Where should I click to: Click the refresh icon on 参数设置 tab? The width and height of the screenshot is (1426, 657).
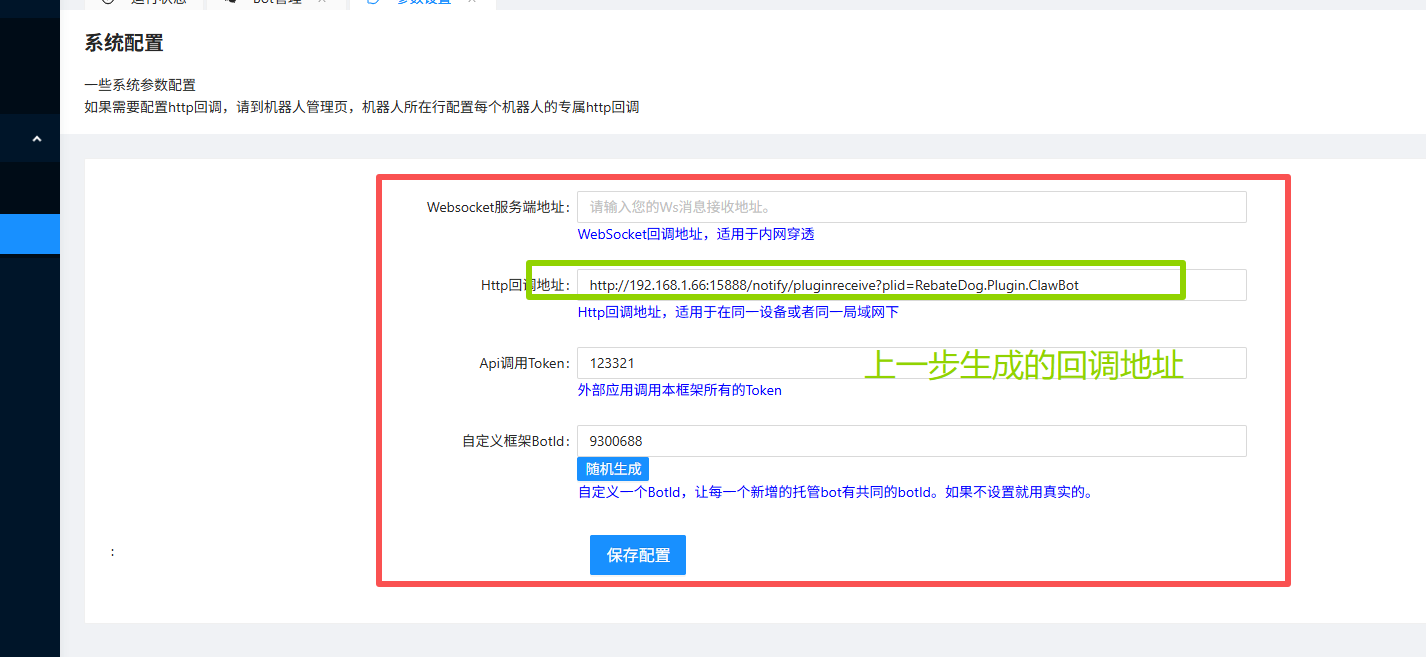coord(374,2)
